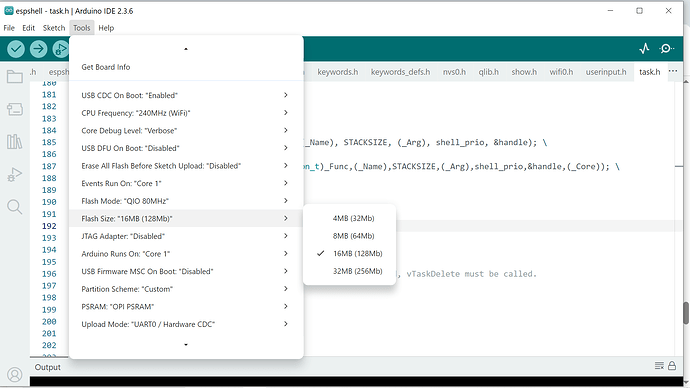The image size is (690, 388).
Task: Click line number 187 in gutter
Action: [49, 166]
